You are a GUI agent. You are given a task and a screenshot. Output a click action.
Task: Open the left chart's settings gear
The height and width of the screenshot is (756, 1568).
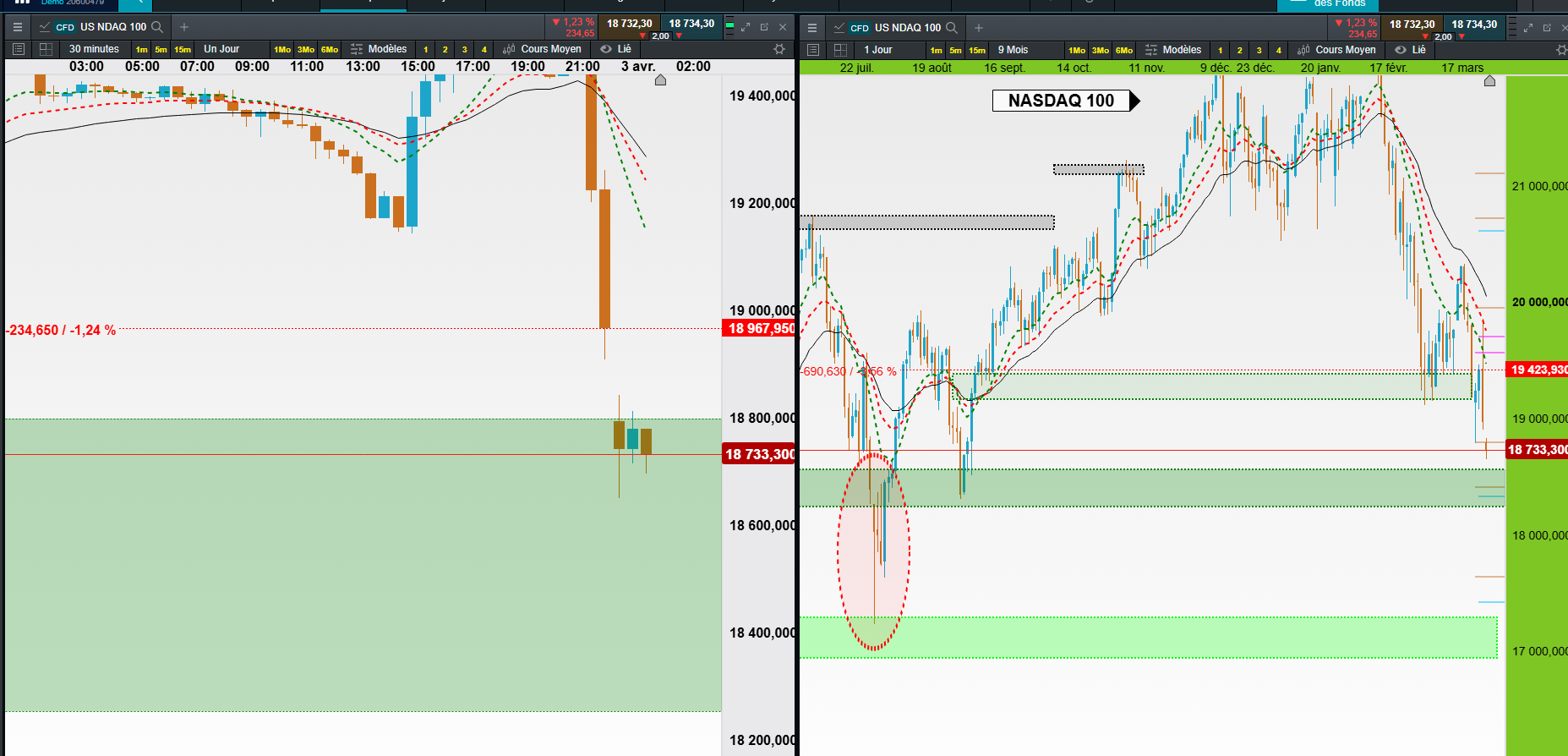click(779, 49)
